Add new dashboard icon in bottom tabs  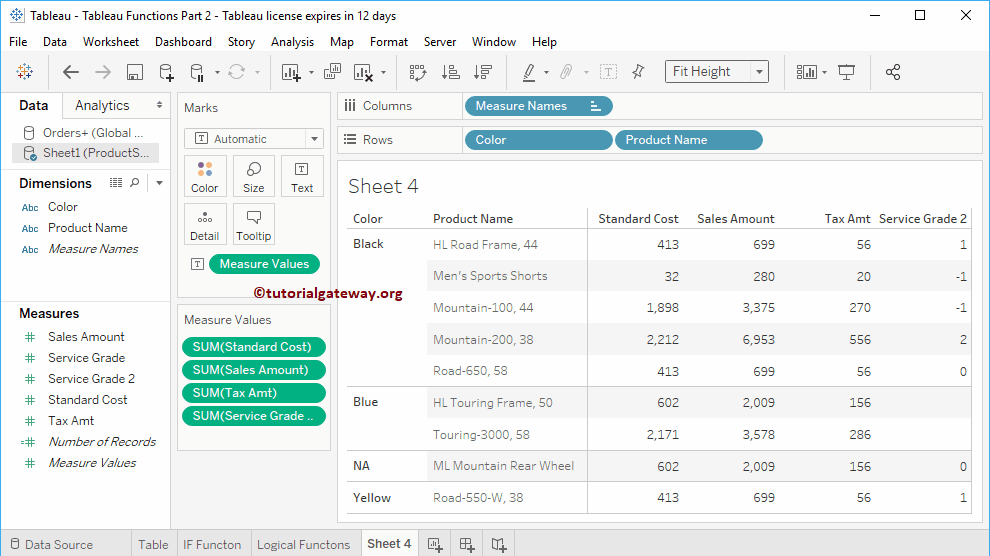[467, 545]
